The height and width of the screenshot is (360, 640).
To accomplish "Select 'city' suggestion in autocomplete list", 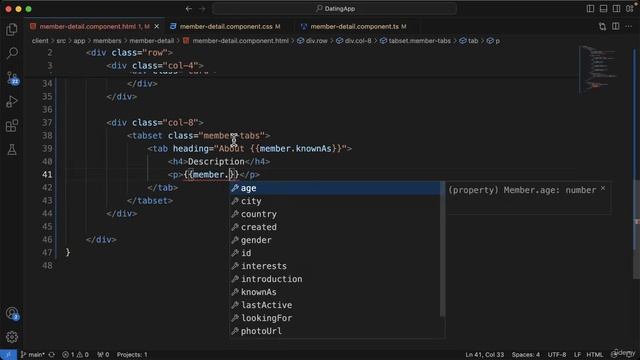I will click(335, 201).
